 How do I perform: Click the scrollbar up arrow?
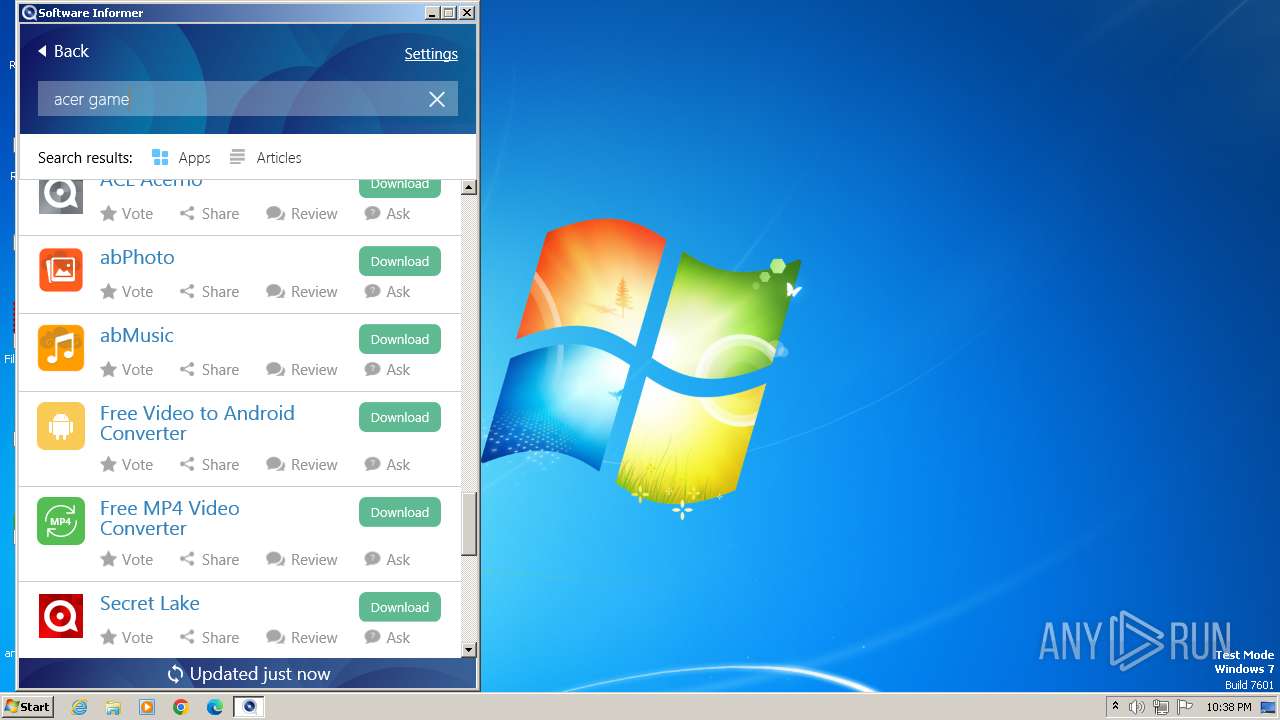(469, 188)
